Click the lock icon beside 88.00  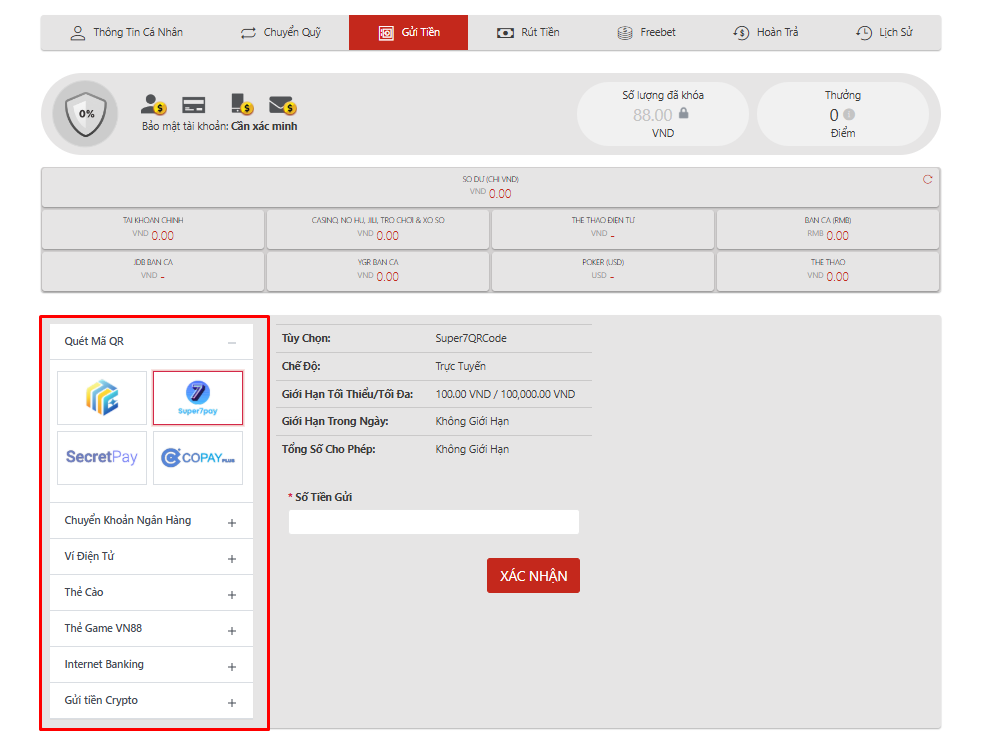point(683,113)
